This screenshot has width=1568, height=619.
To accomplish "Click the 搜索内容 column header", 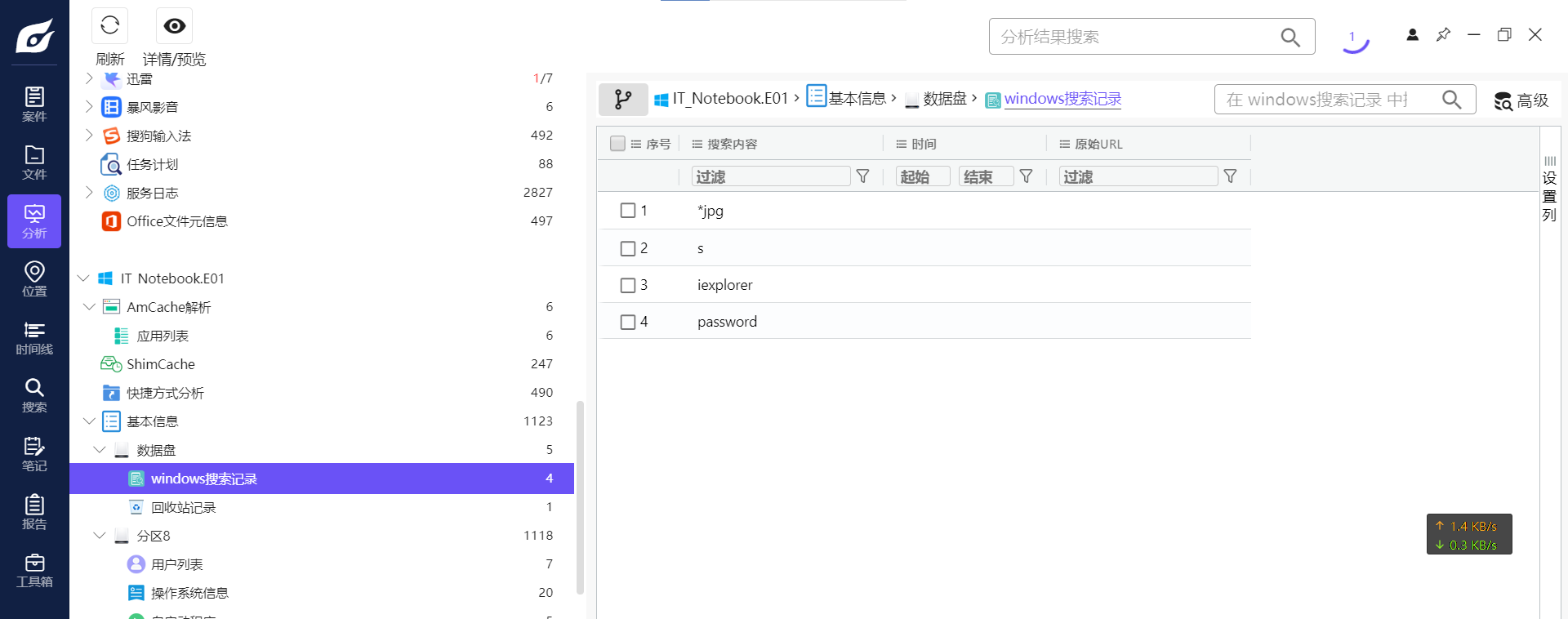I will 732,144.
